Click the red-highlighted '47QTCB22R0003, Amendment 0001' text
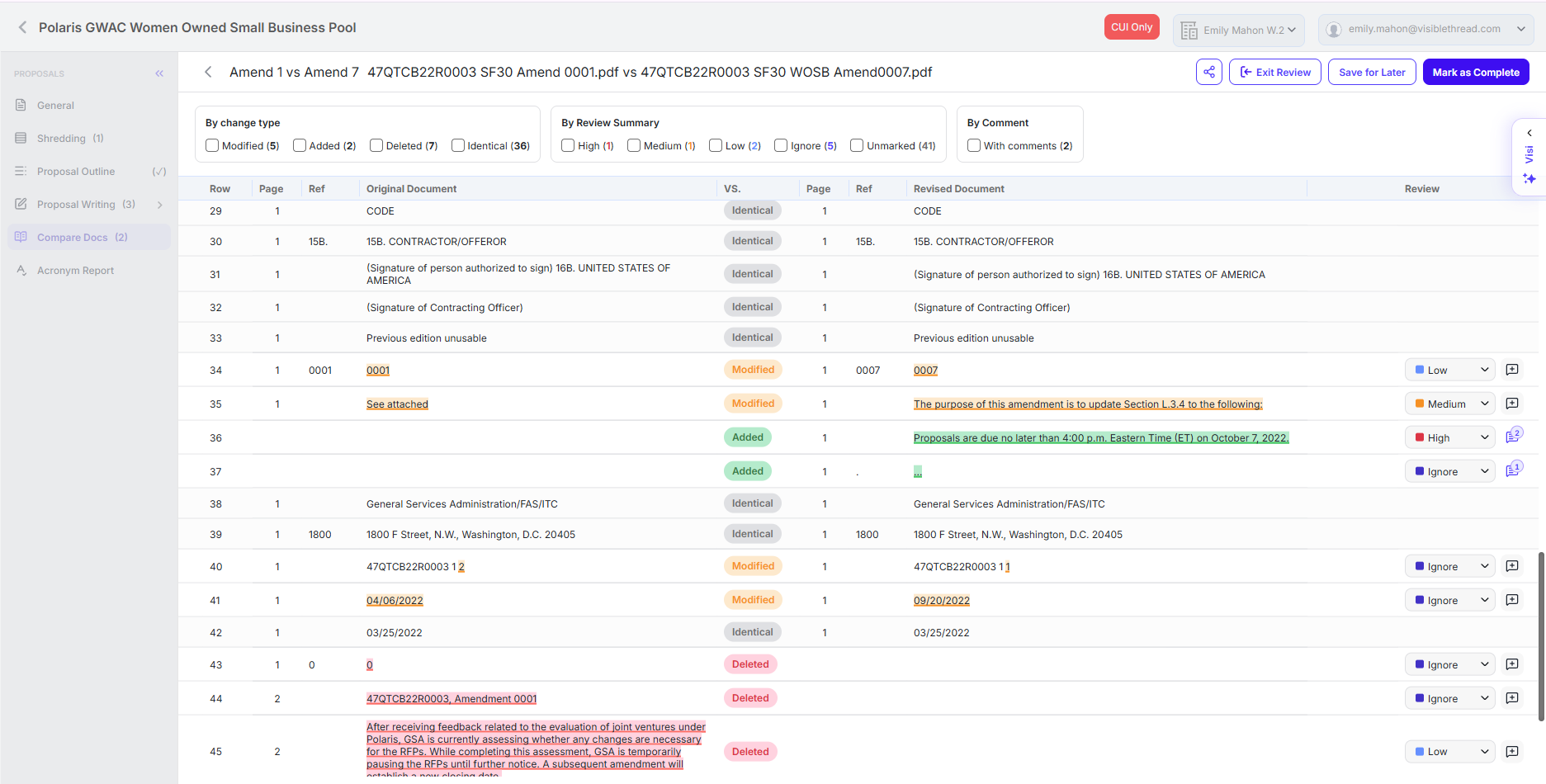The width and height of the screenshot is (1546, 784). click(452, 699)
